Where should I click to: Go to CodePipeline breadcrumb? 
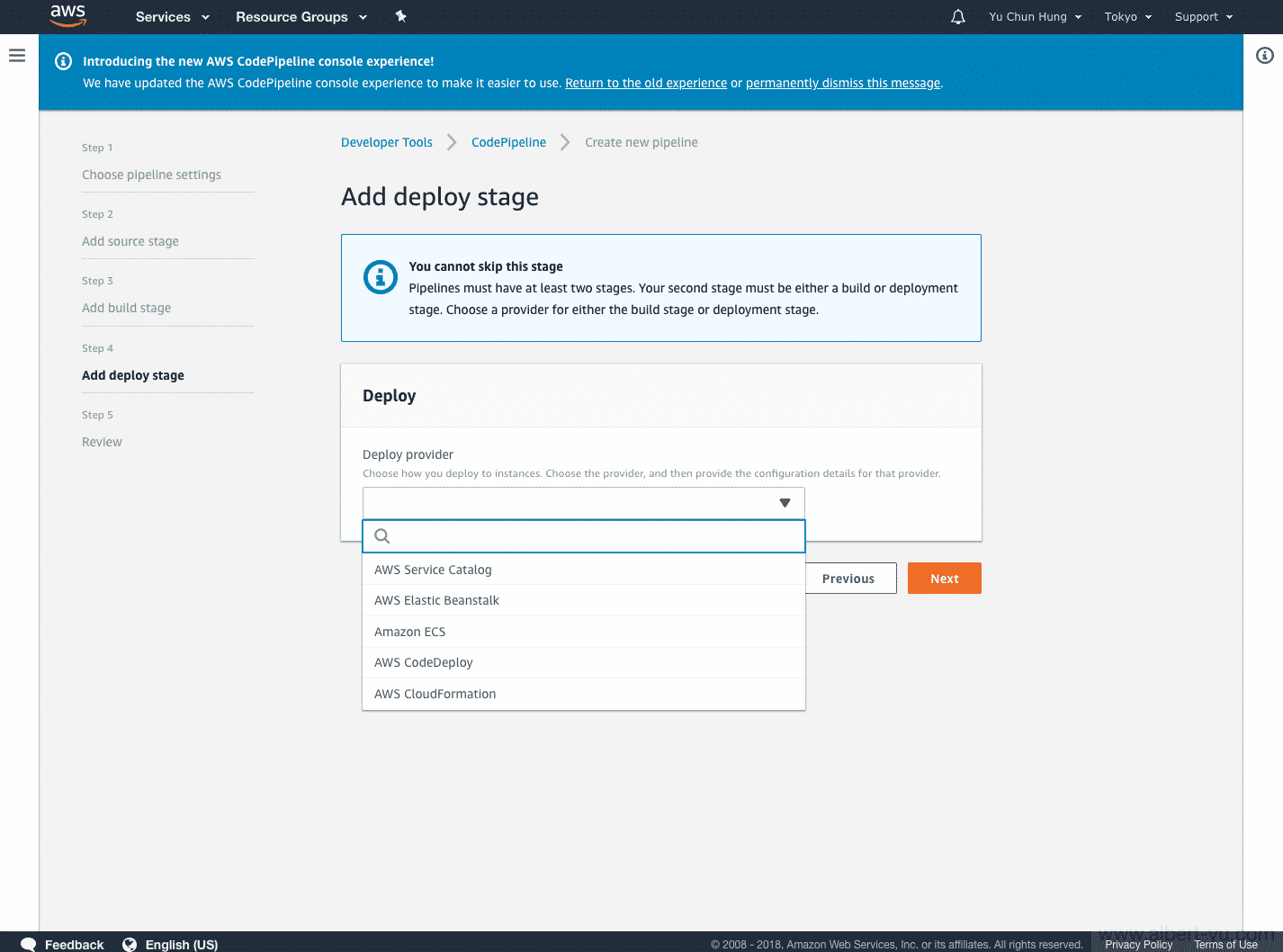509,142
